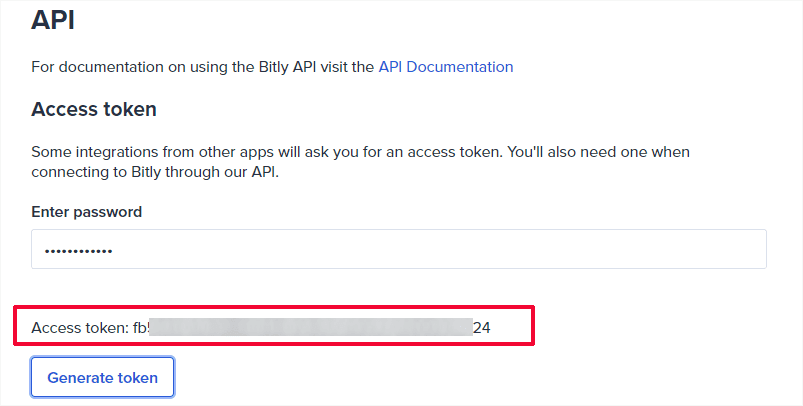Click the blurred gray token region

[311, 327]
